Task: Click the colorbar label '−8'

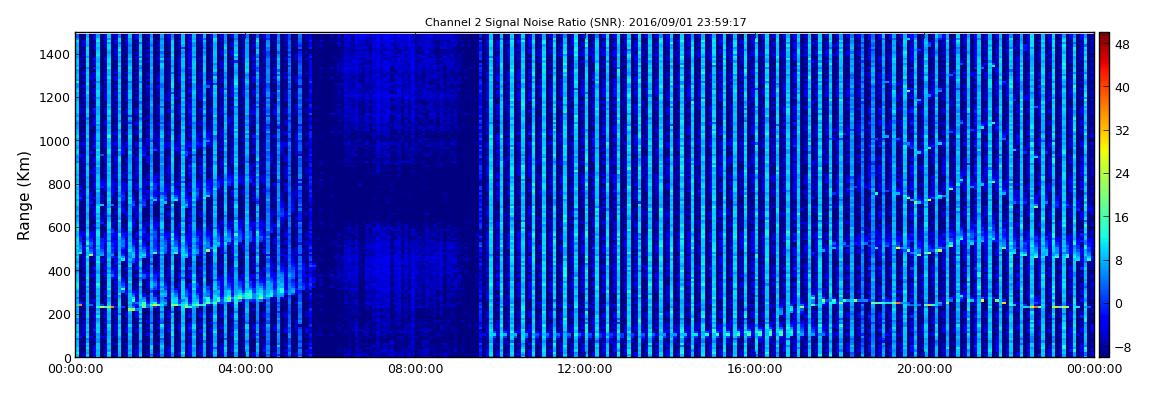Action: (1121, 347)
